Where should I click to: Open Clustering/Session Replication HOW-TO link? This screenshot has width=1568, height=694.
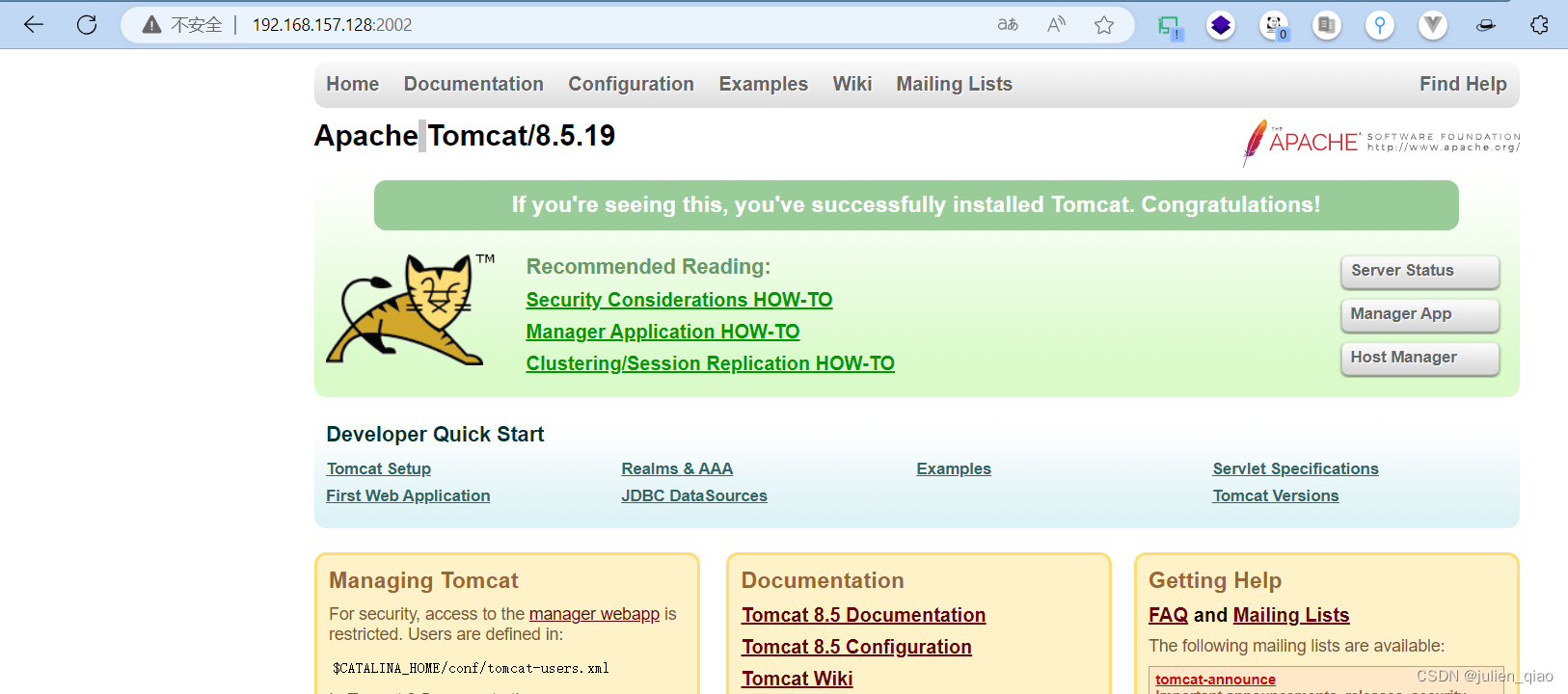coord(710,363)
